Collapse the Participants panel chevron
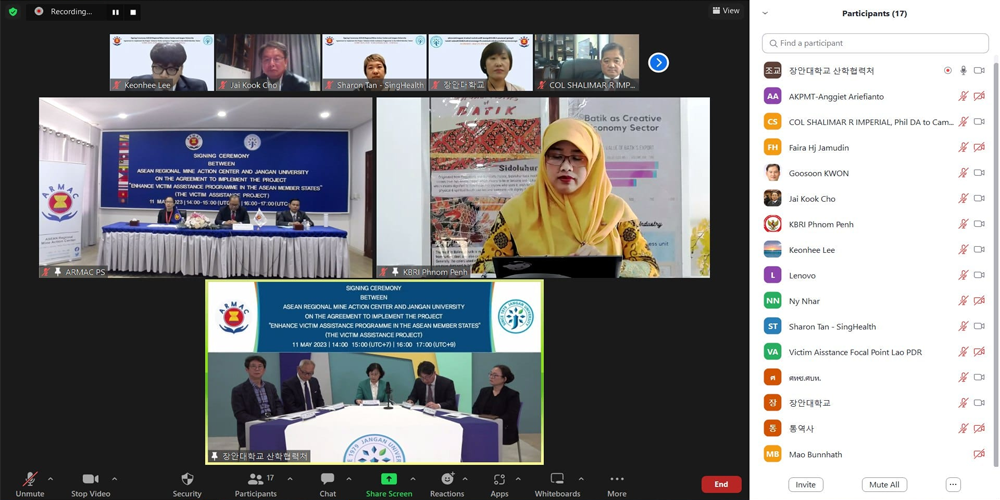 (x=765, y=13)
